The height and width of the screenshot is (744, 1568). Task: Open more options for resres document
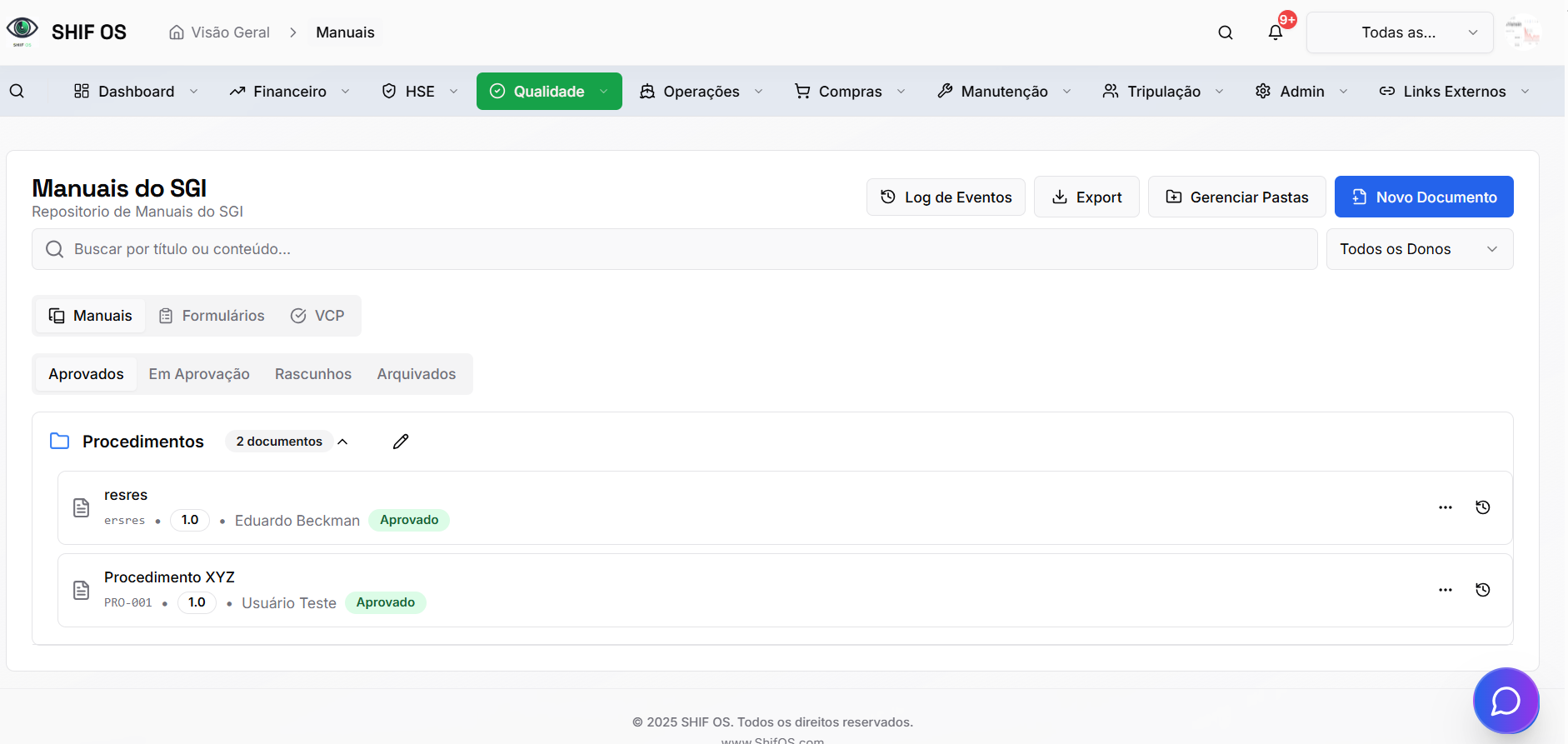tap(1445, 507)
